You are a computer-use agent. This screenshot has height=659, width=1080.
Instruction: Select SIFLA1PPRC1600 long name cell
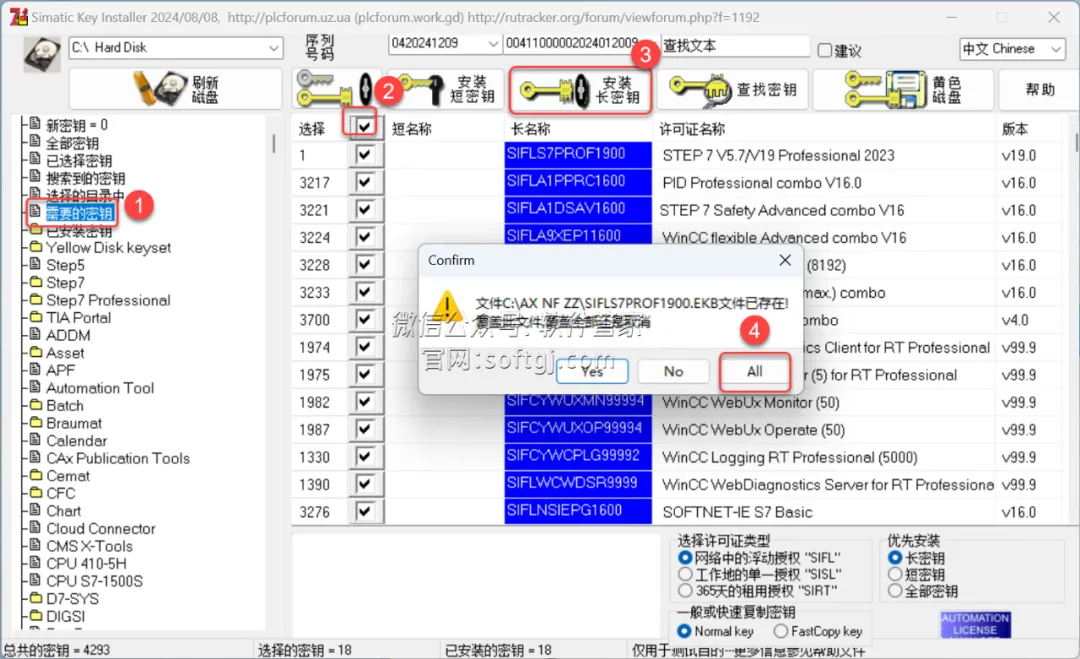(578, 182)
